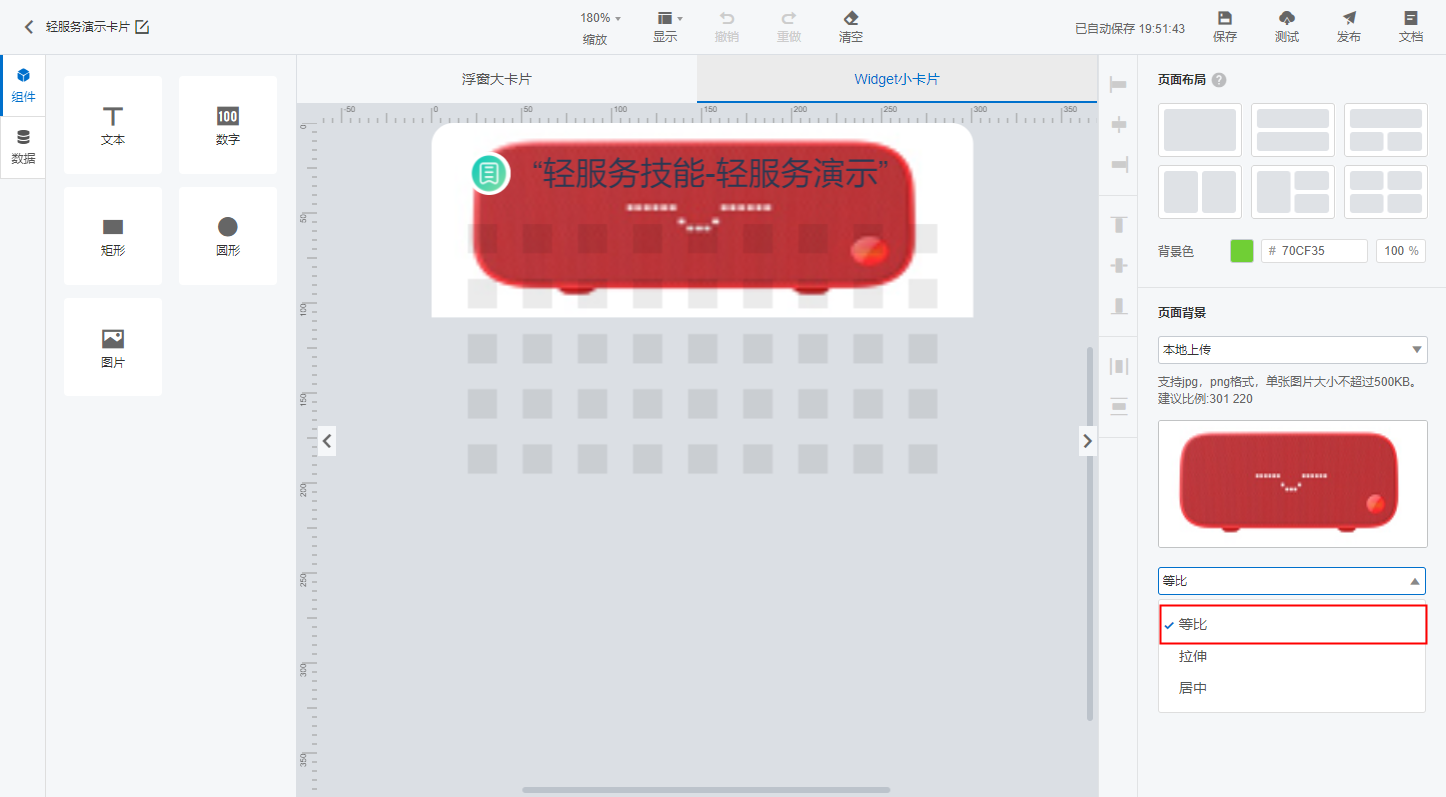The height and width of the screenshot is (797, 1446).
Task: Click distribute vertically icon
Action: 1119,406
